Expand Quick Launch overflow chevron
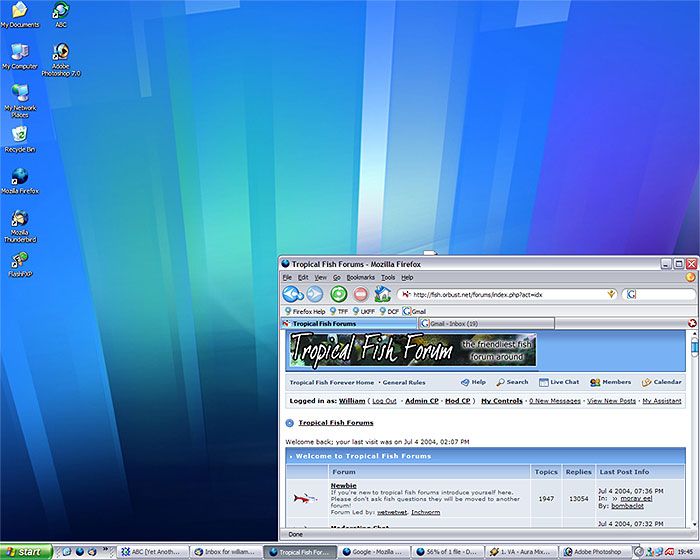The image size is (700, 560). click(x=105, y=549)
